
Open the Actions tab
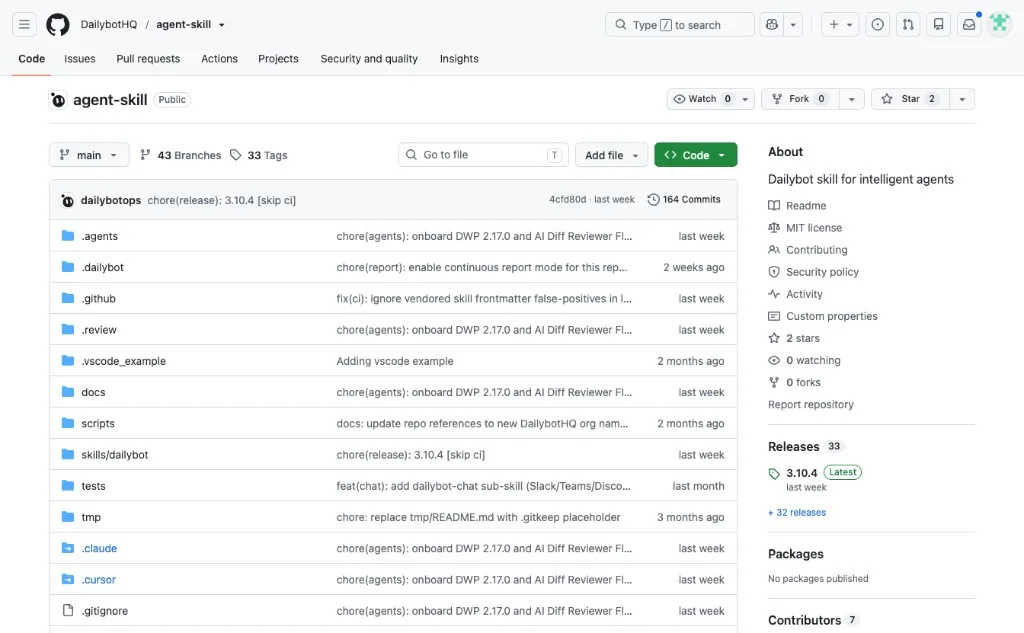coord(219,59)
